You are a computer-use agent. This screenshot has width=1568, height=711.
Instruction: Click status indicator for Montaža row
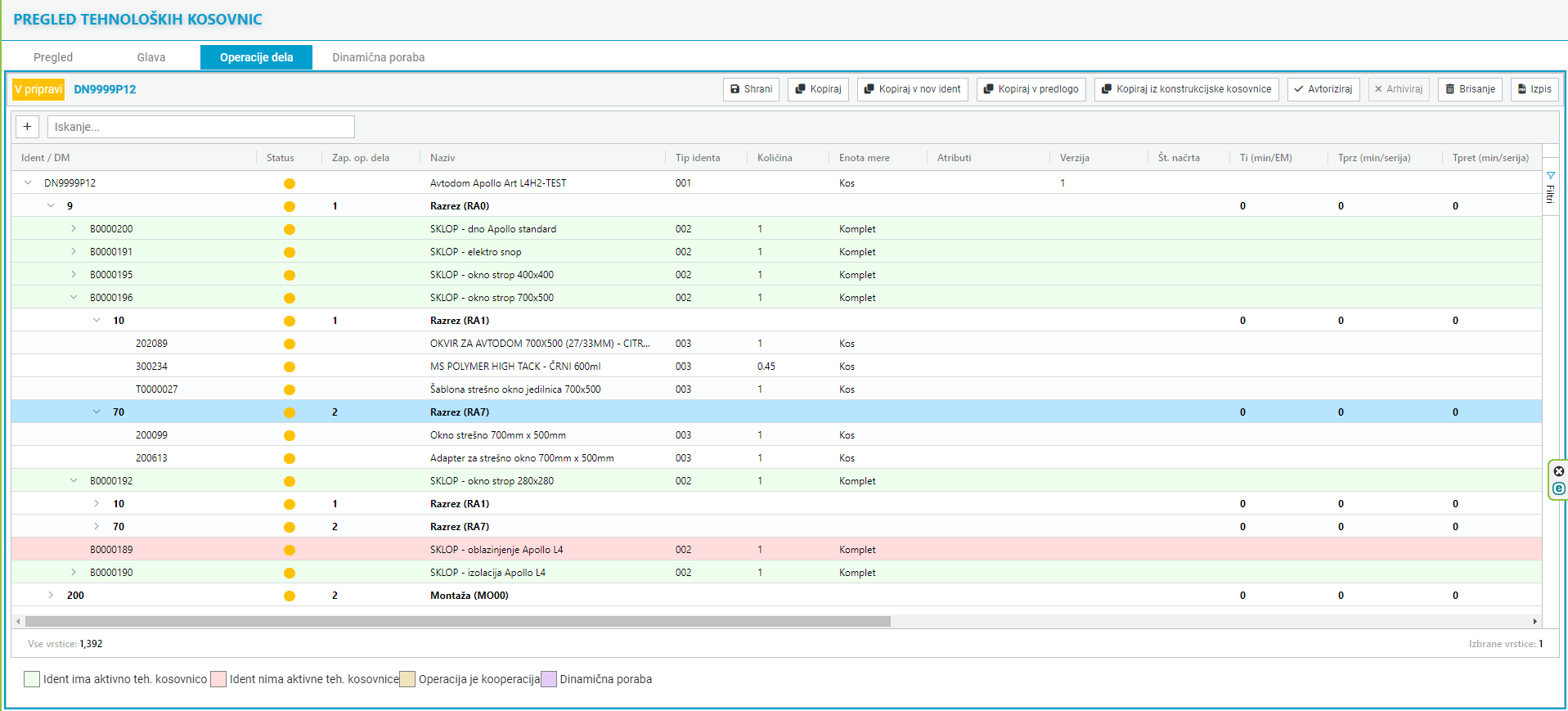point(290,596)
